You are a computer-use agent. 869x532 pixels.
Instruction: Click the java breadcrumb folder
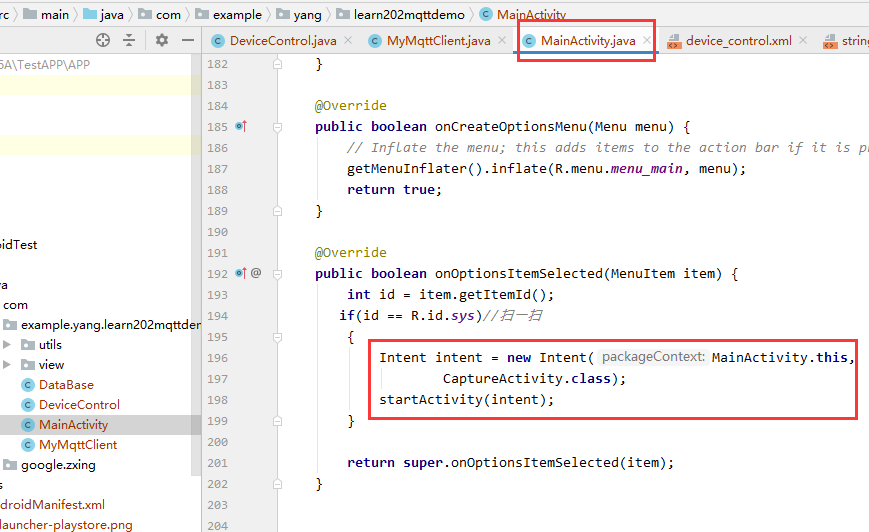click(x=104, y=14)
